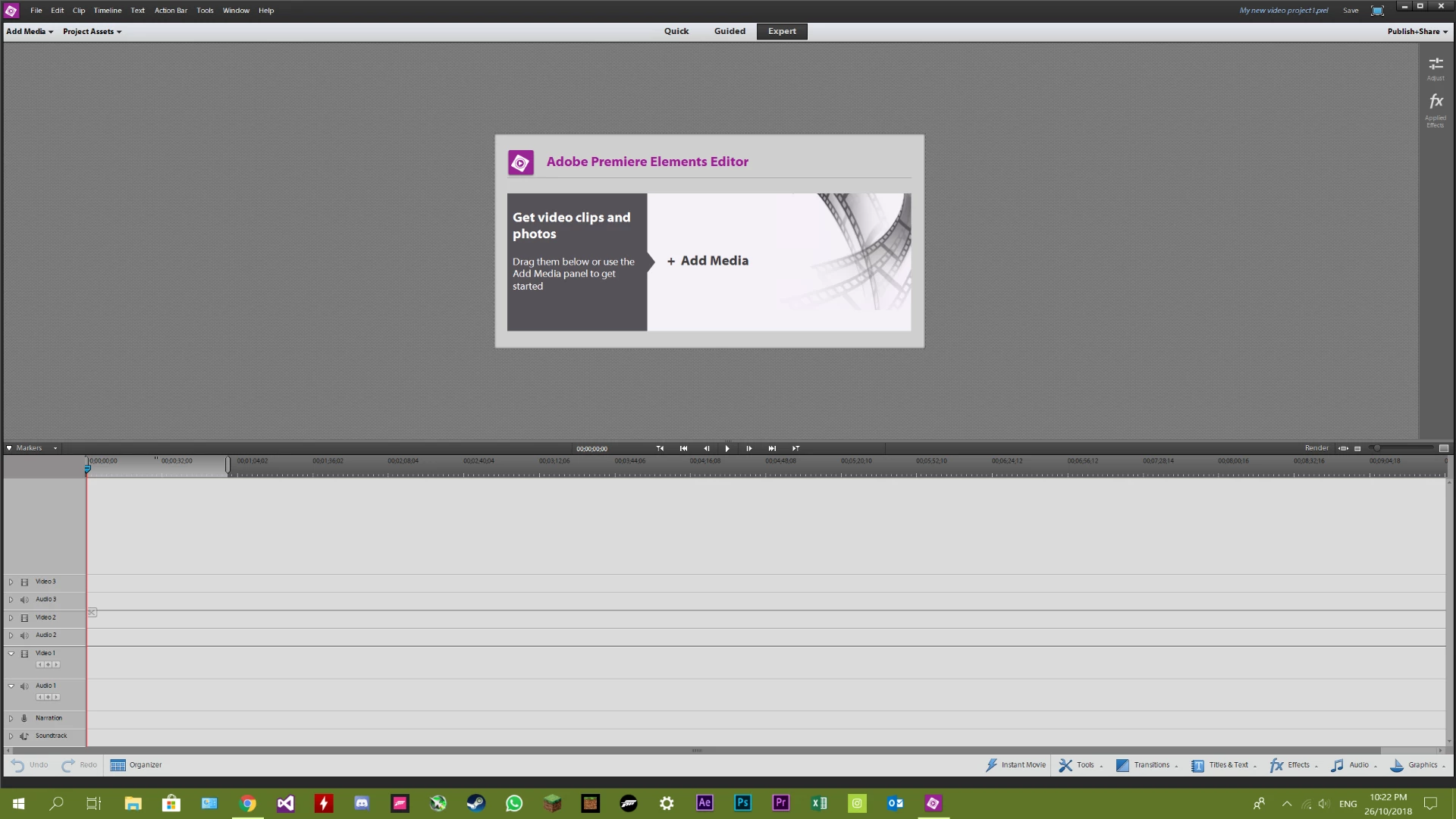Toggle the Audio 2 track speaker icon

click(24, 635)
